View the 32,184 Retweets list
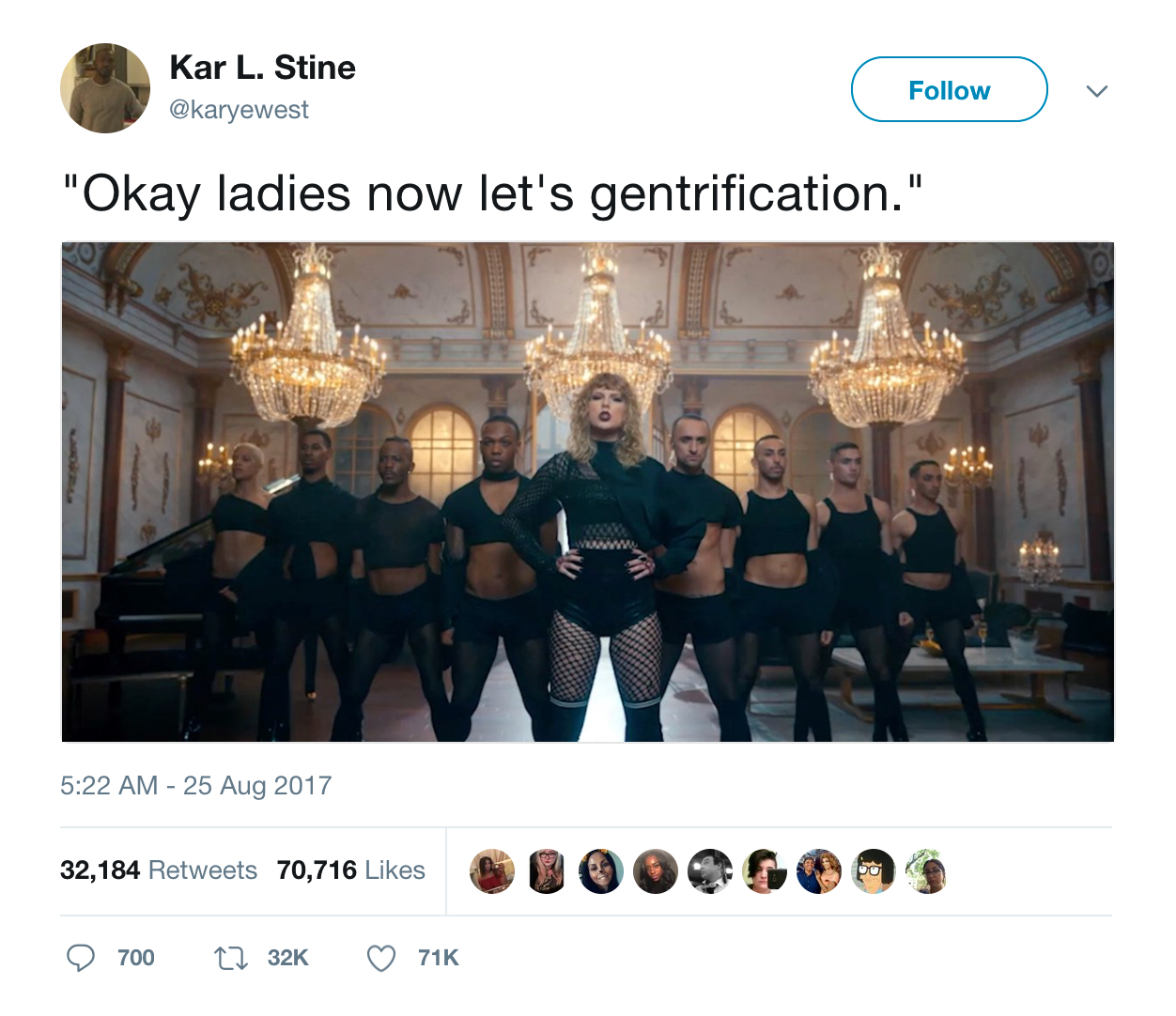 [x=159, y=870]
